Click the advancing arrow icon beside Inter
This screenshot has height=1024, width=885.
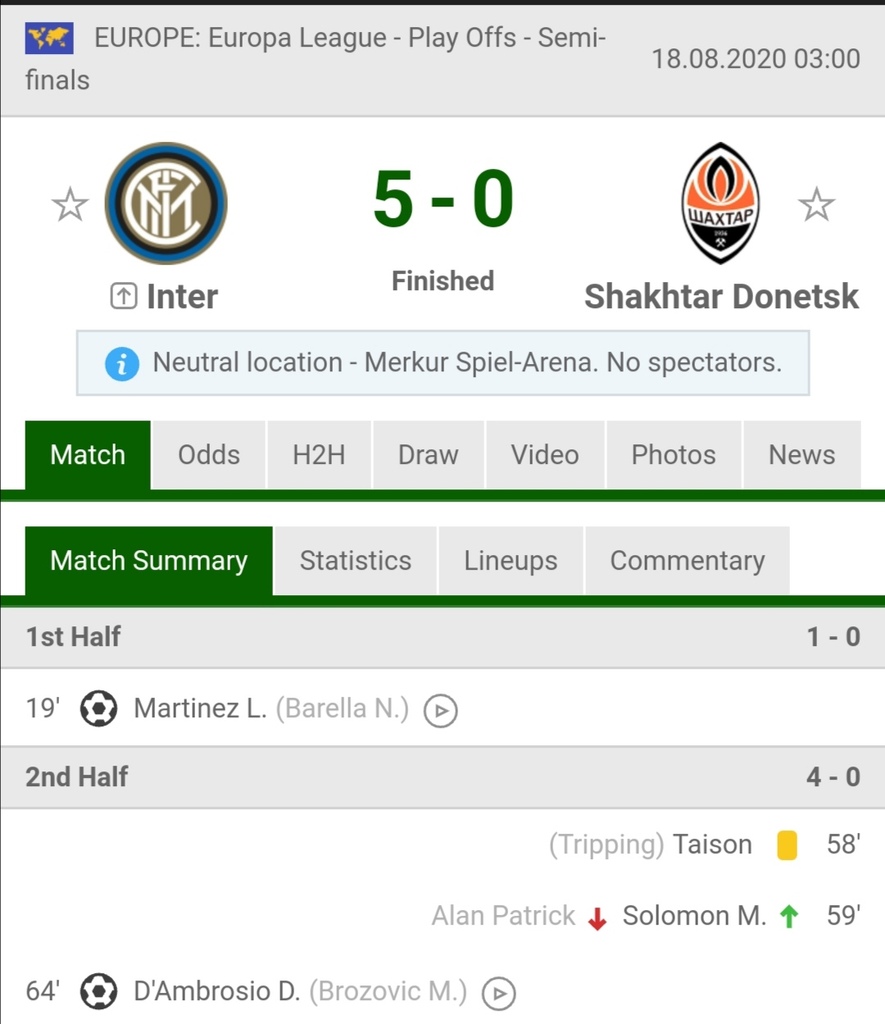123,296
